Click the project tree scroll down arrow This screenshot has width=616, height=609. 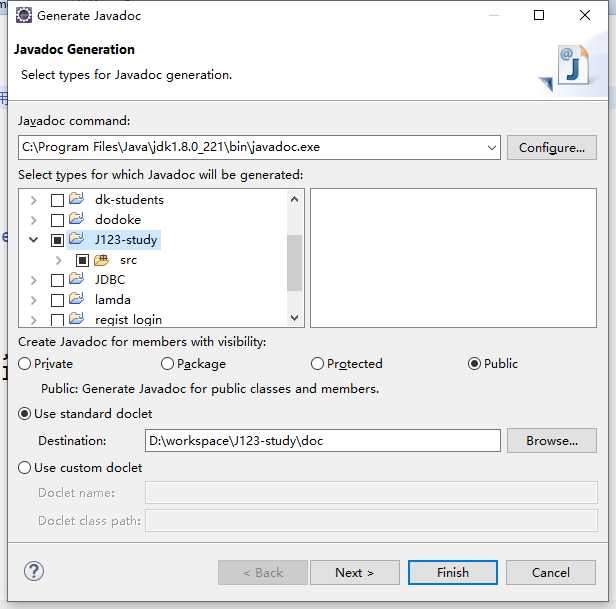pyautogui.click(x=294, y=317)
